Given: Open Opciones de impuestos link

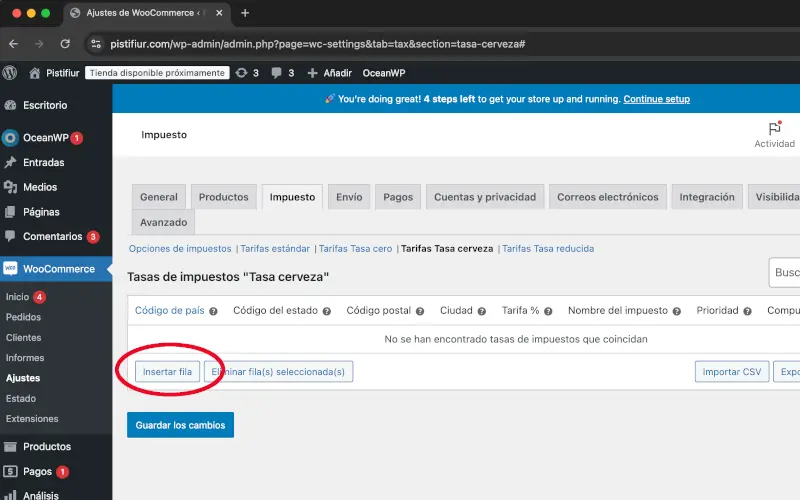Looking at the screenshot, I should 180,248.
